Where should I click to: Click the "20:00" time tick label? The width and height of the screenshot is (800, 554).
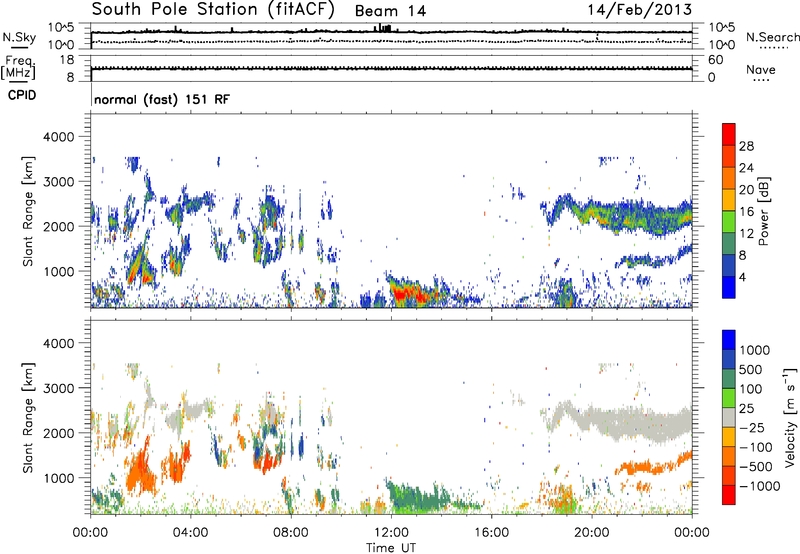click(592, 533)
